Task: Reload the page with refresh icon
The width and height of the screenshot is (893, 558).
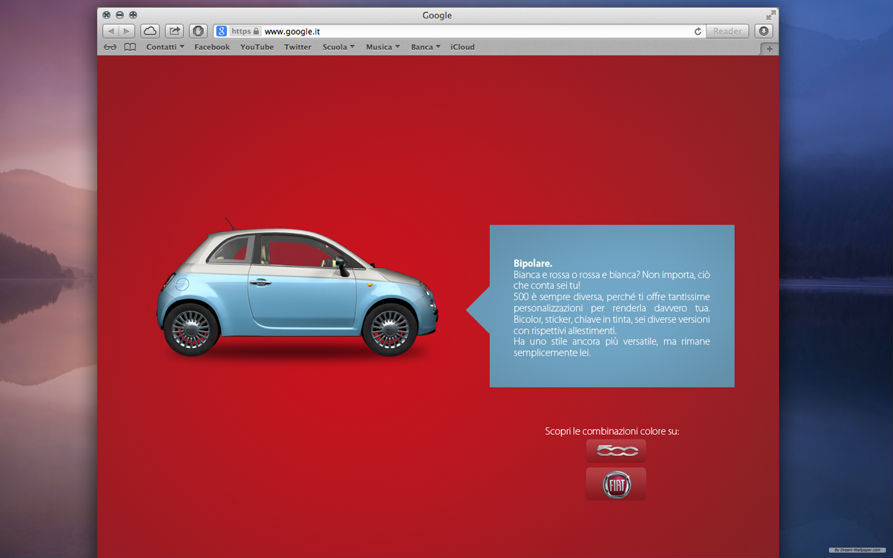Action: click(698, 31)
